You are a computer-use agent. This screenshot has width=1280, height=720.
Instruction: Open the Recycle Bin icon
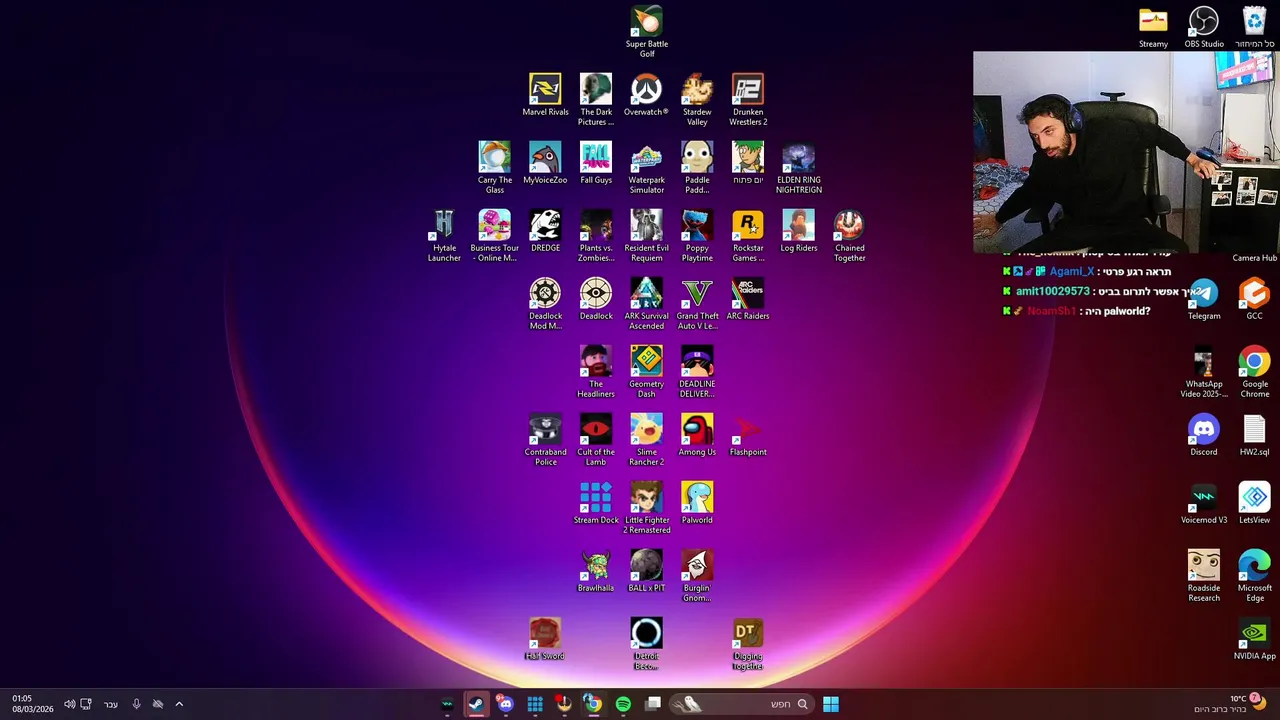tap(1254, 27)
